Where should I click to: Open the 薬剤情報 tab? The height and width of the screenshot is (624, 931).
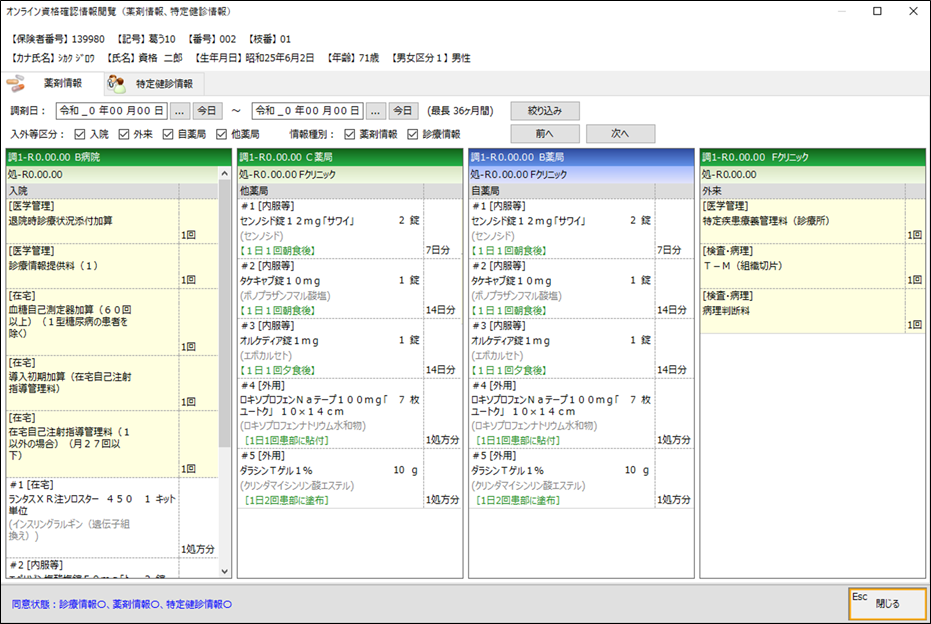pos(52,84)
